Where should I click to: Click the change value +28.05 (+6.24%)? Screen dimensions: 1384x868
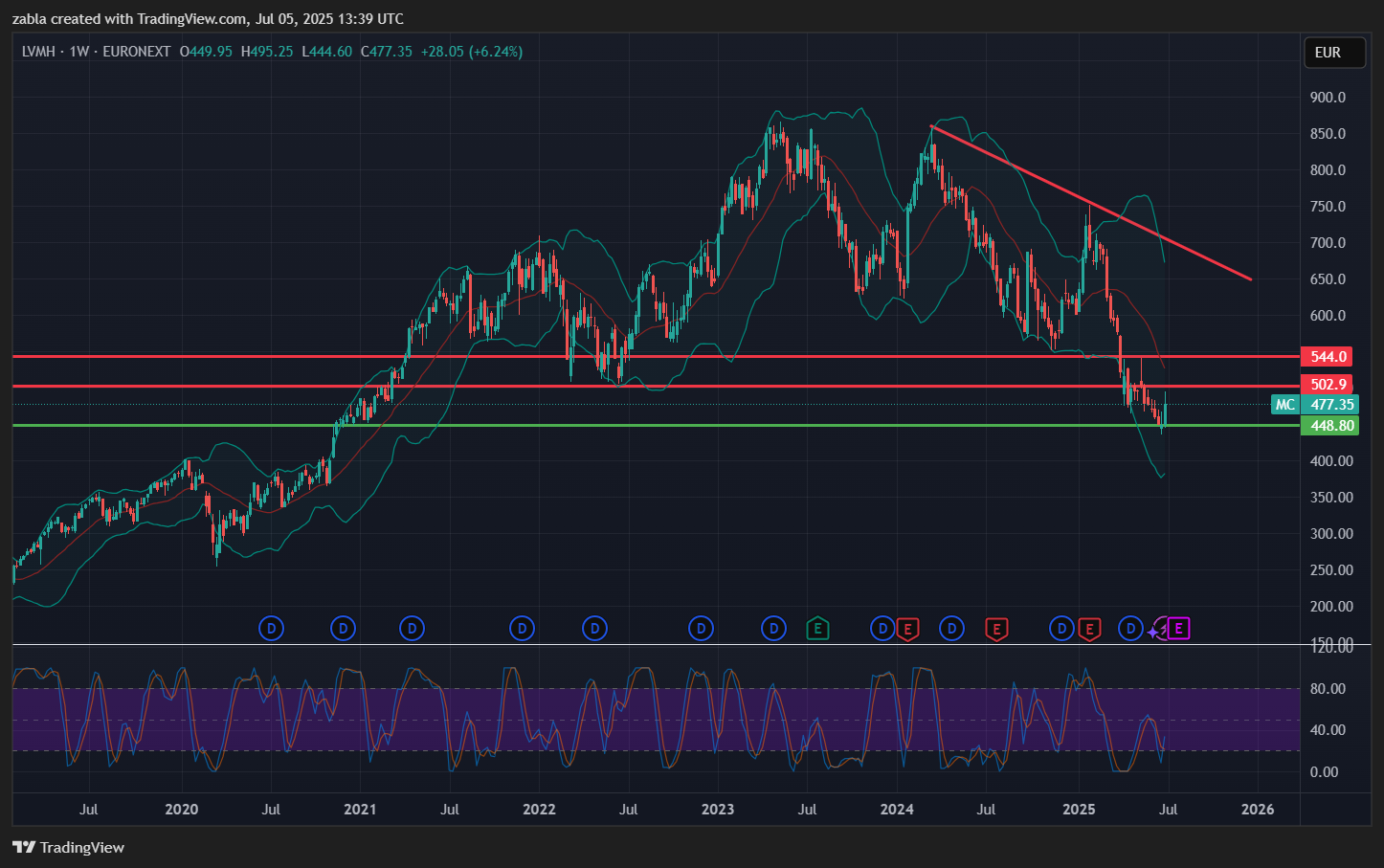tap(472, 52)
